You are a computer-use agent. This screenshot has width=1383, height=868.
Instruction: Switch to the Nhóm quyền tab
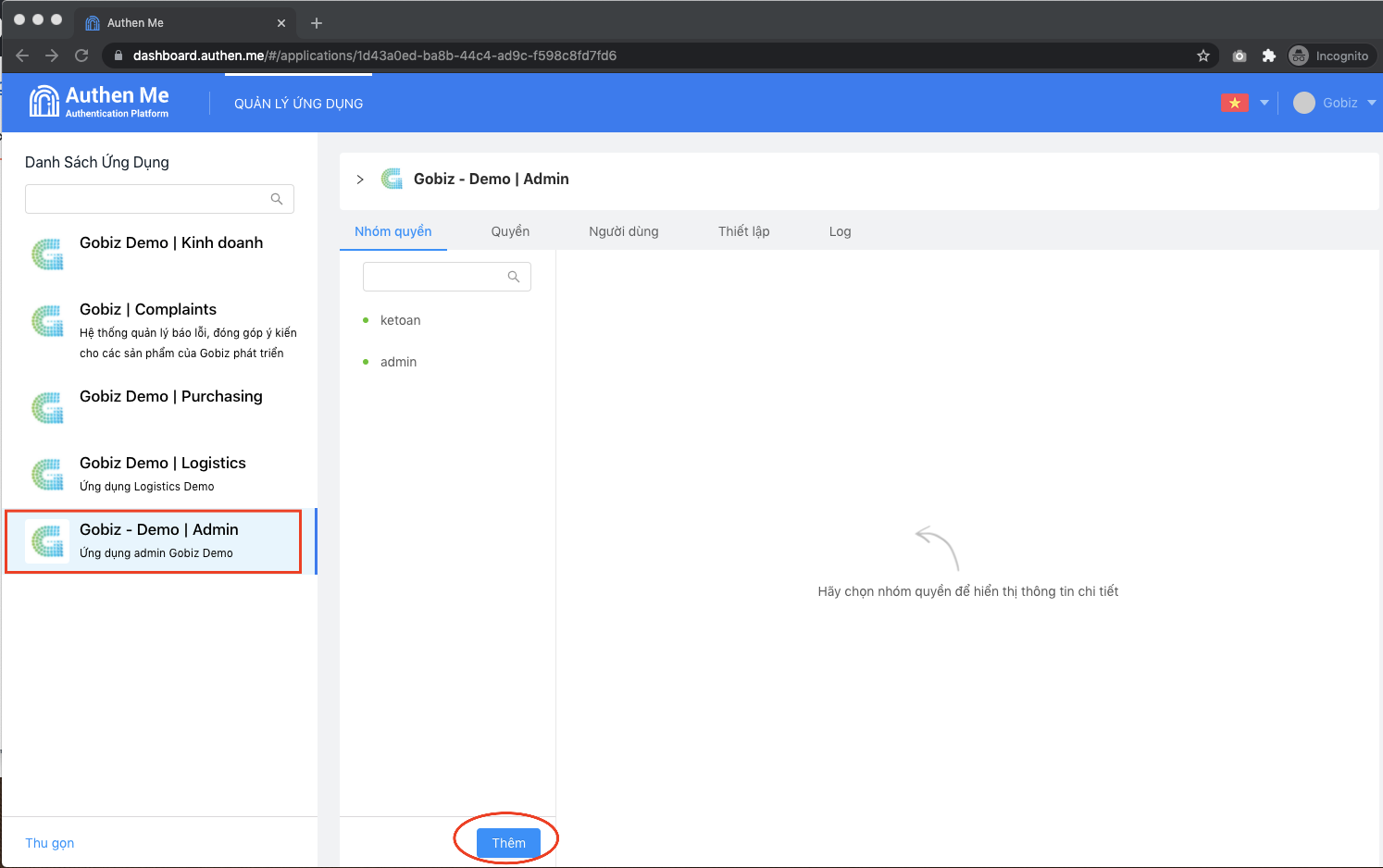pyautogui.click(x=393, y=231)
